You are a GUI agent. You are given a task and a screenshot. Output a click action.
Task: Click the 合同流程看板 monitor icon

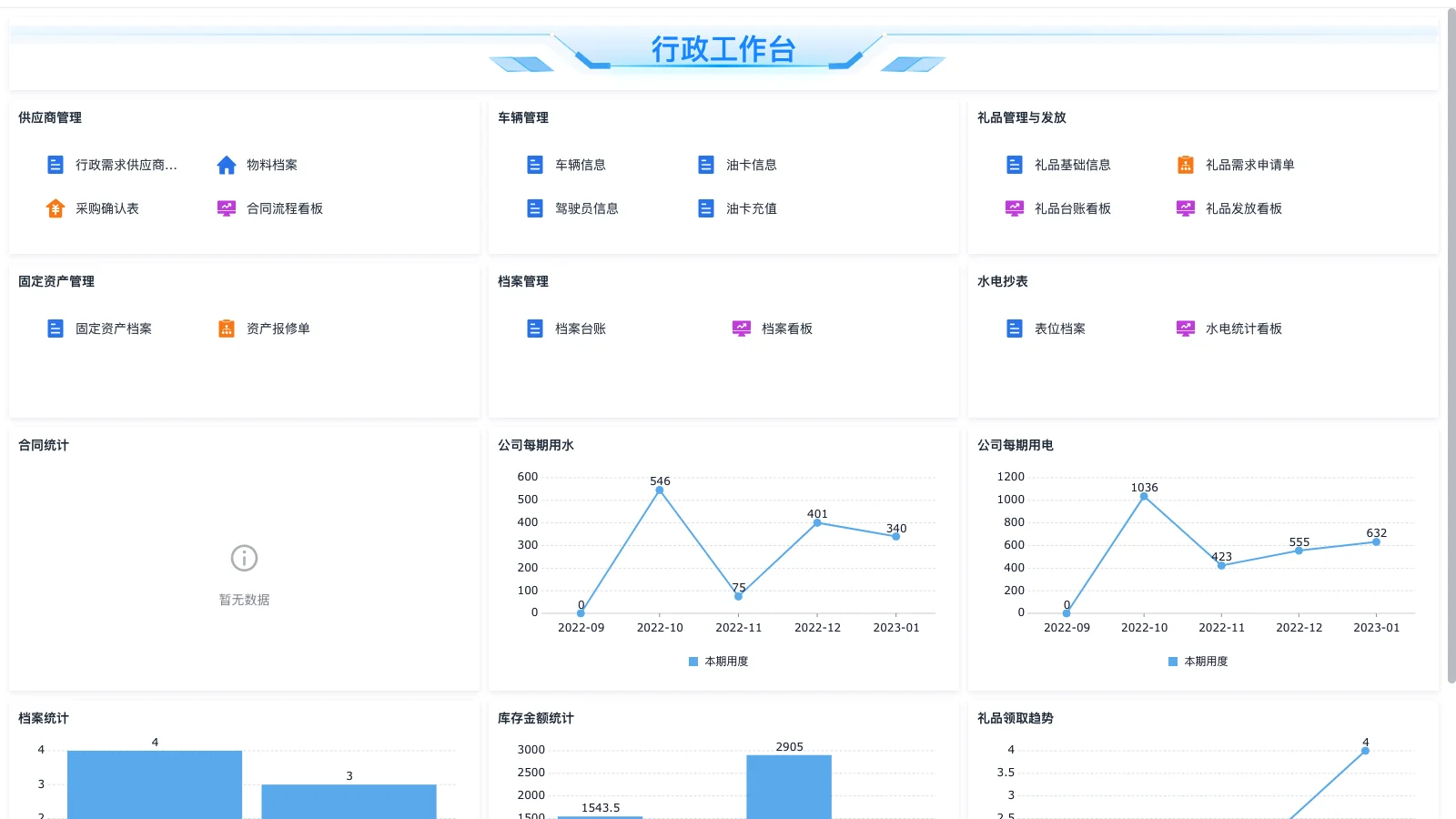(x=227, y=208)
